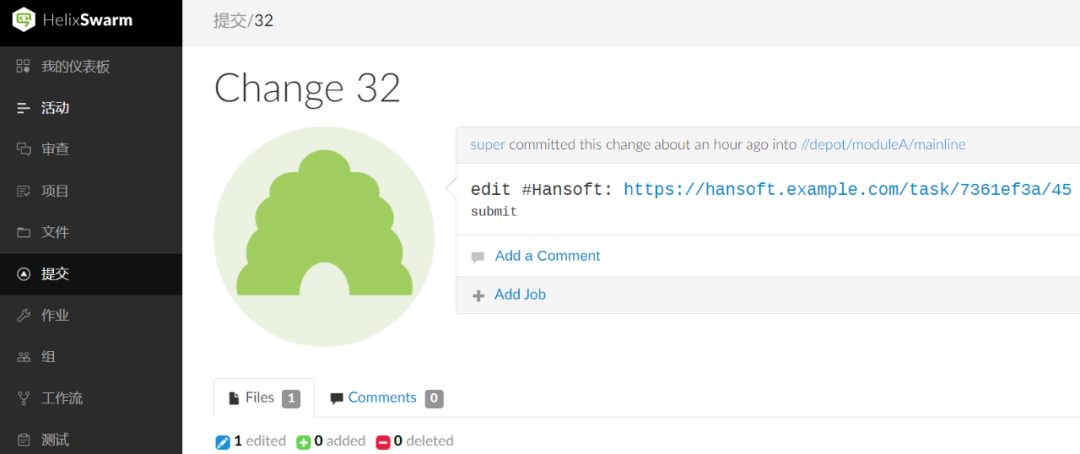Open the 我的仪表板 dashboard icon
The height and width of the screenshot is (454, 1080).
24,67
